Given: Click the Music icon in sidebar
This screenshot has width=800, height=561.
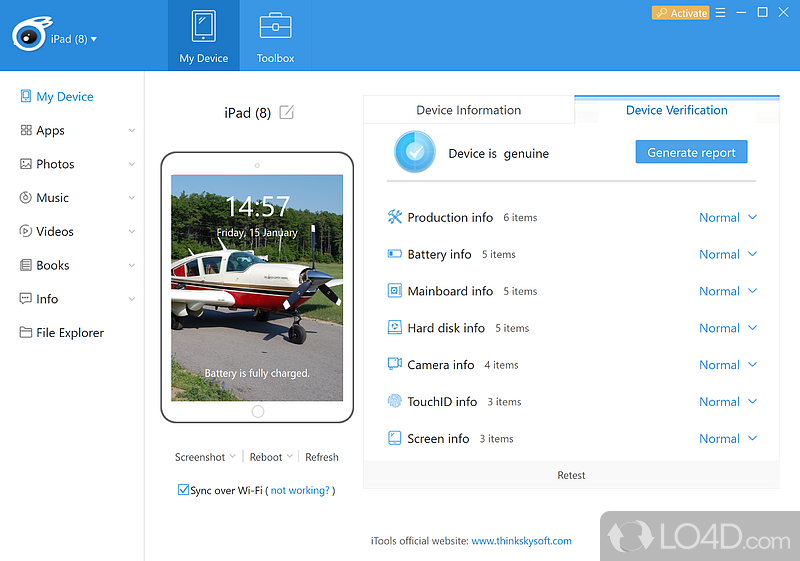Looking at the screenshot, I should pyautogui.click(x=26, y=197).
